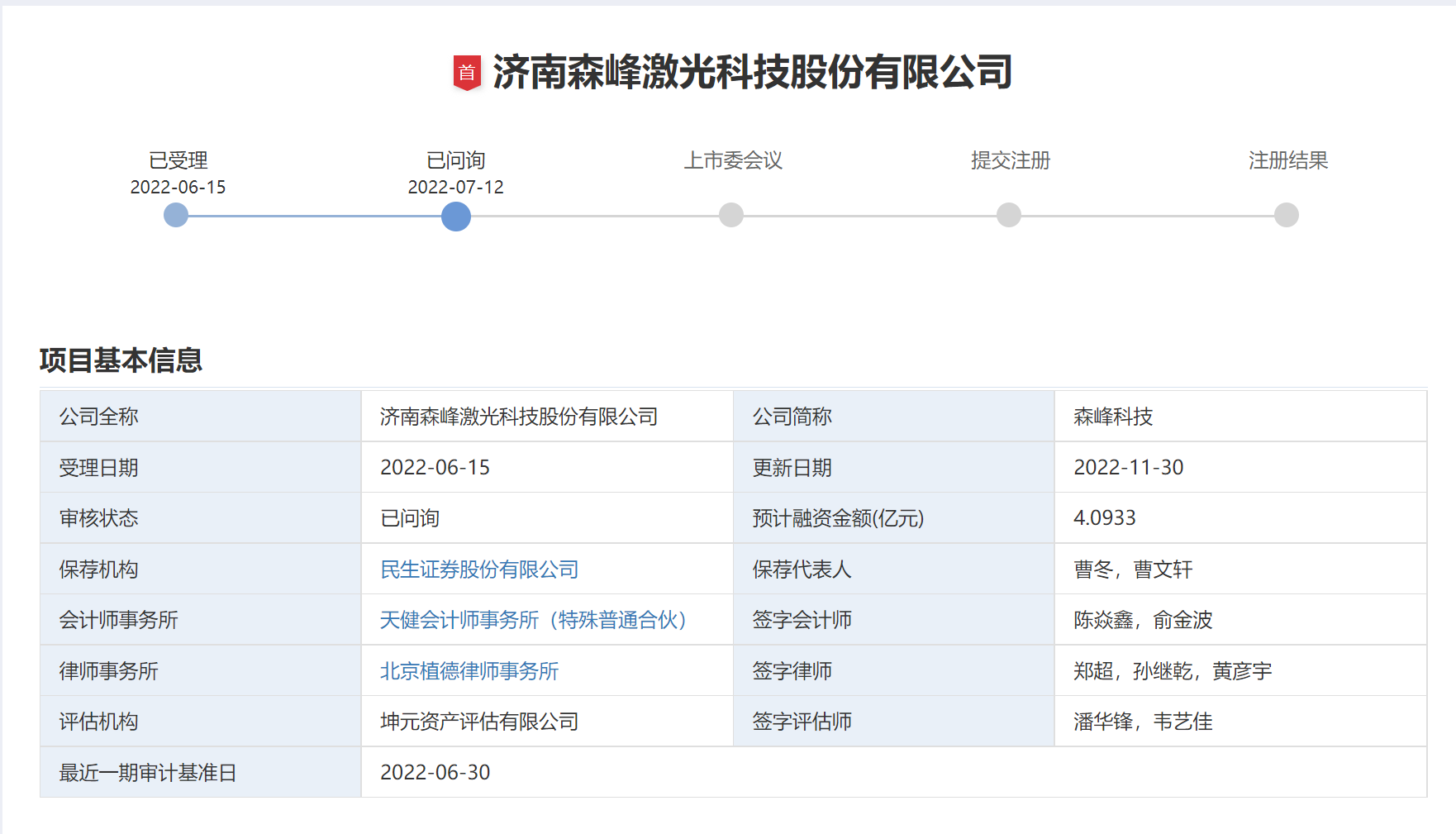Click the date 2022-07-12 under 已问询
Image resolution: width=1456 pixels, height=834 pixels.
point(455,188)
